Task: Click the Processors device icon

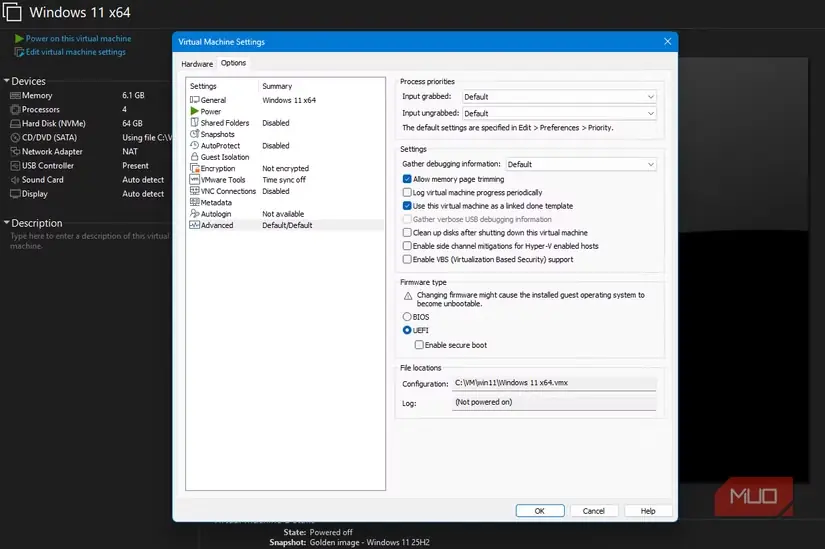Action: (x=15, y=109)
